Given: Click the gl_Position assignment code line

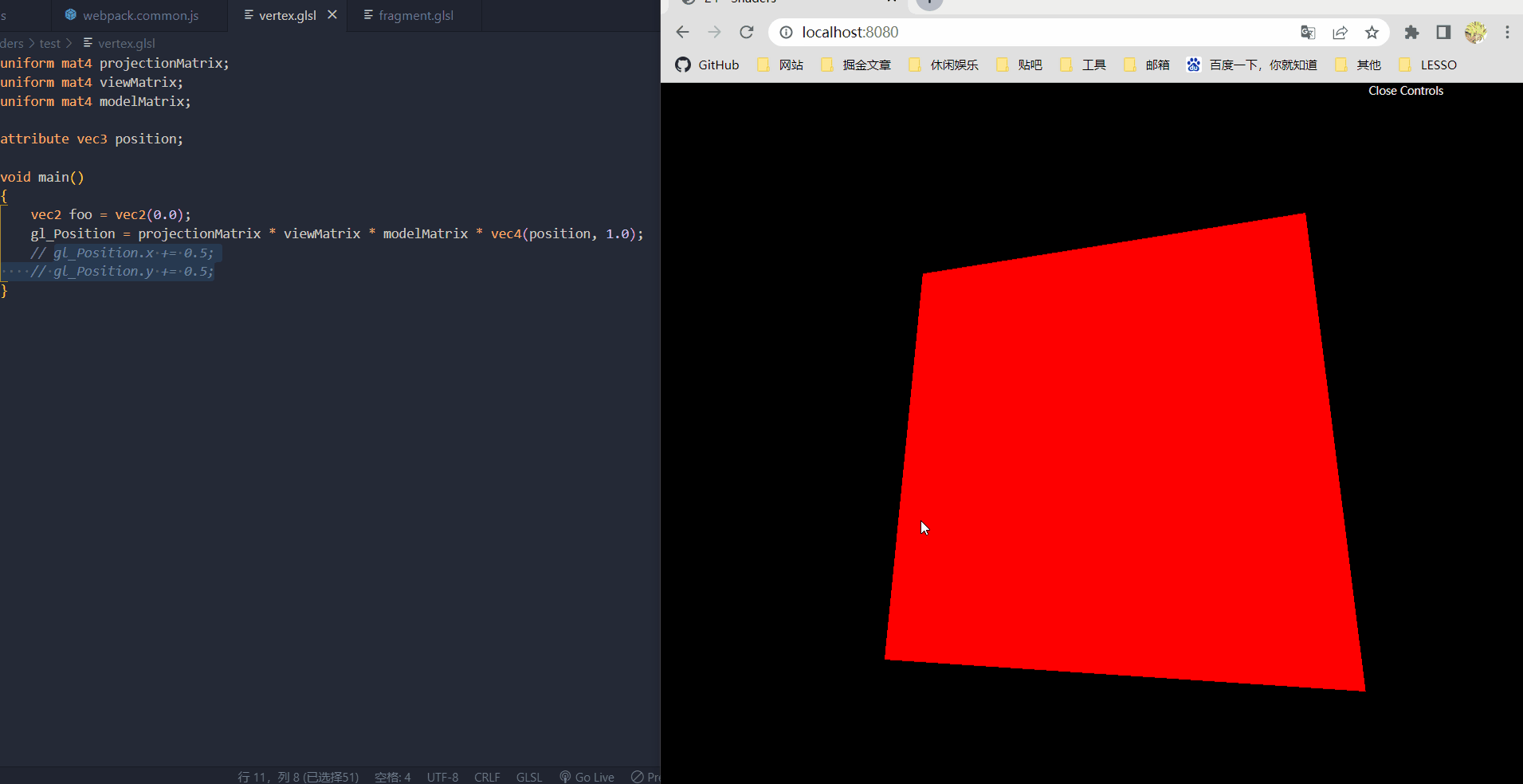Looking at the screenshot, I should [x=336, y=233].
